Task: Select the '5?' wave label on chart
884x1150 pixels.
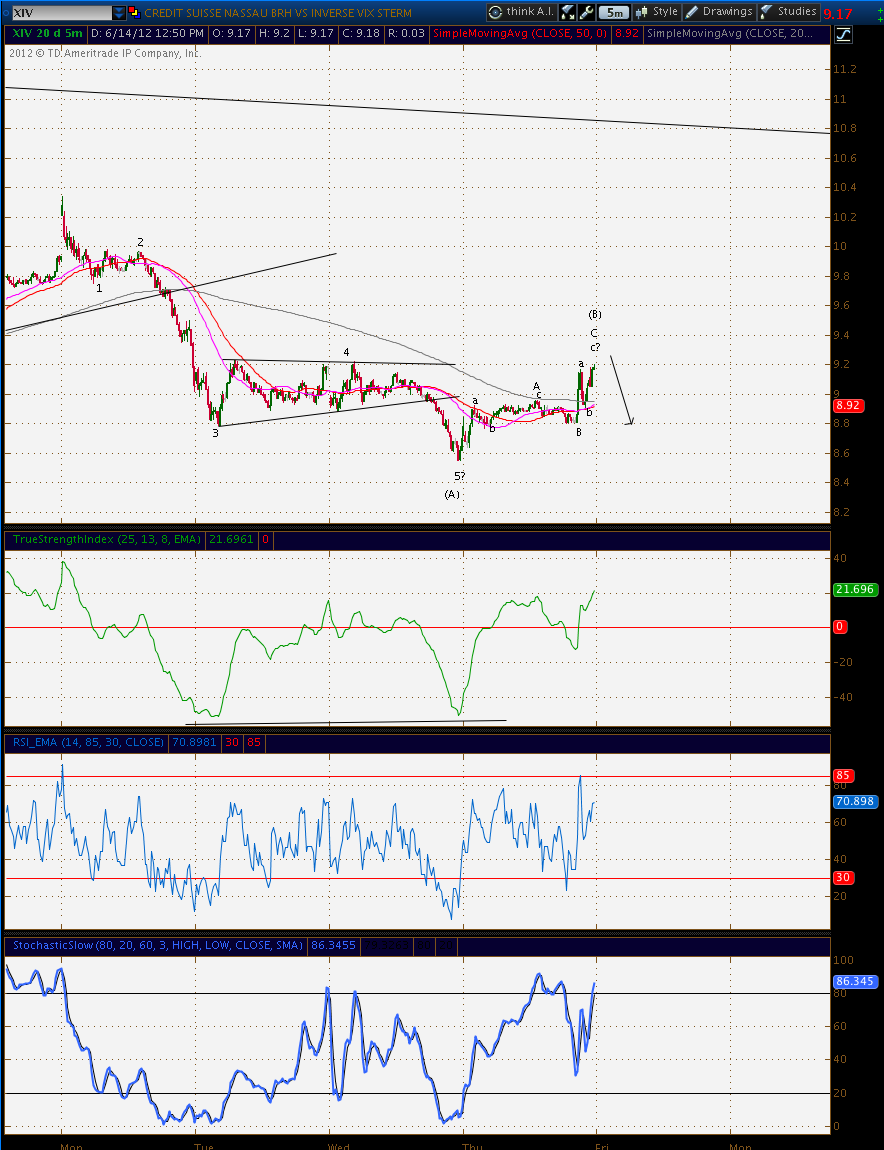Action: (x=459, y=477)
